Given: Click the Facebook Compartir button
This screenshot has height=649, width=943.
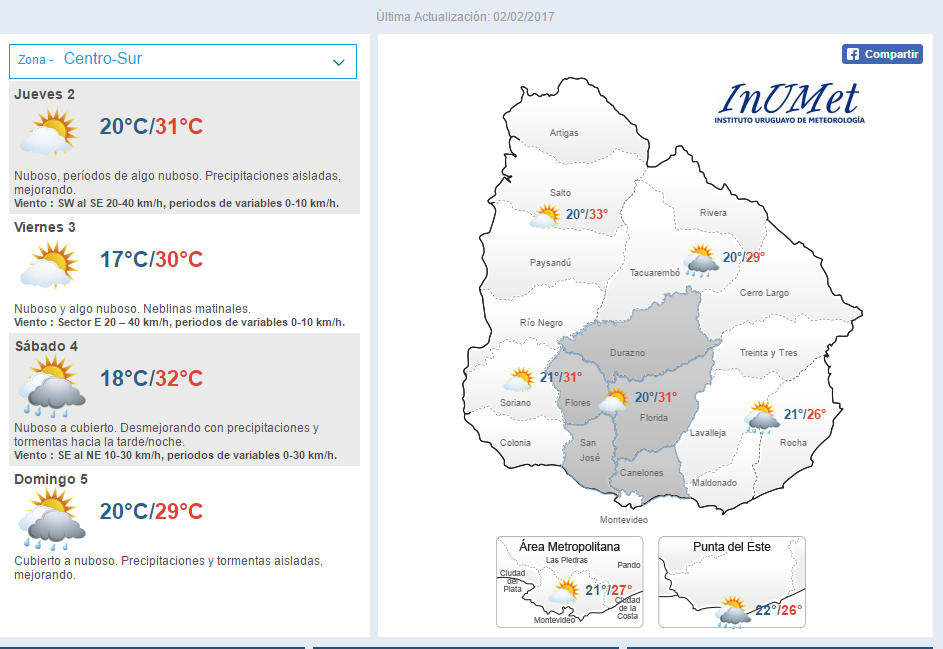Looking at the screenshot, I should 882,54.
